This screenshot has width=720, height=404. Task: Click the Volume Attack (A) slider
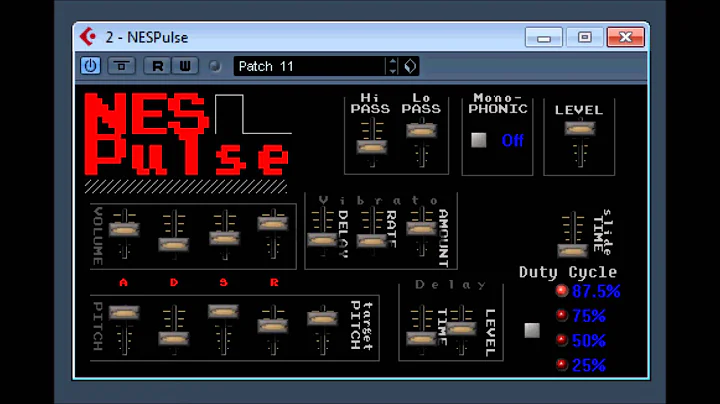pos(124,229)
